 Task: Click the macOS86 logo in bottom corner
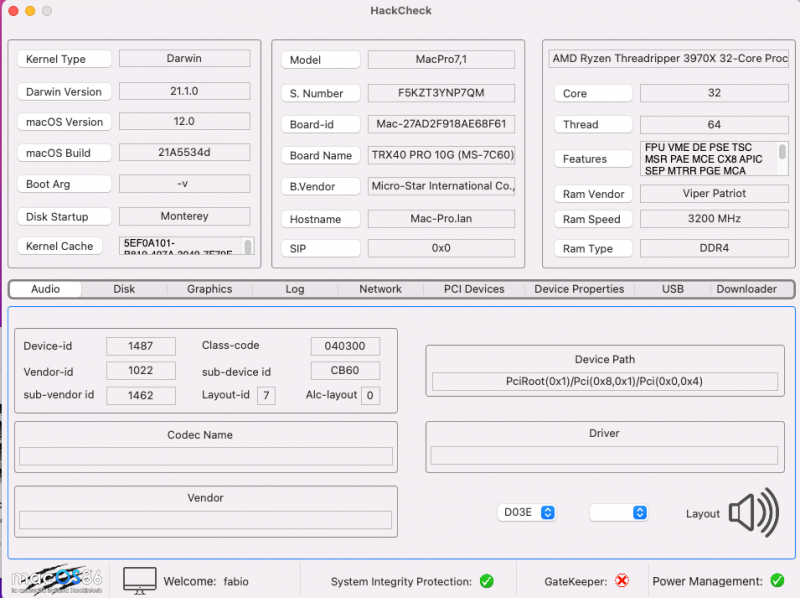pos(56,579)
